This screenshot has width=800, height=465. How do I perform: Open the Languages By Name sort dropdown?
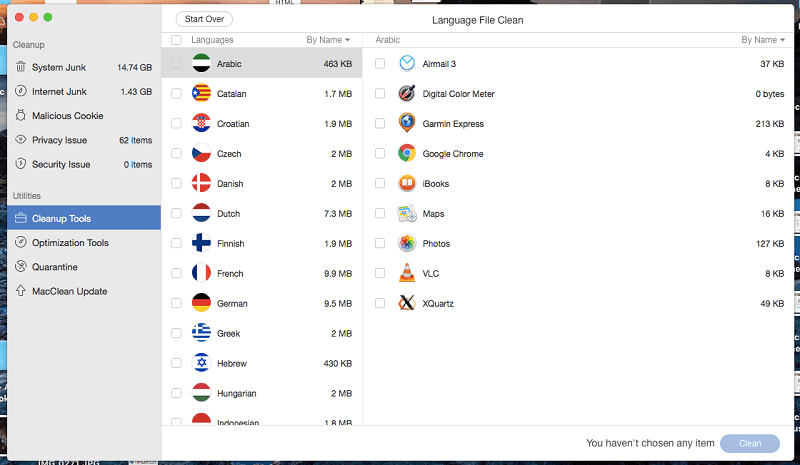click(328, 40)
